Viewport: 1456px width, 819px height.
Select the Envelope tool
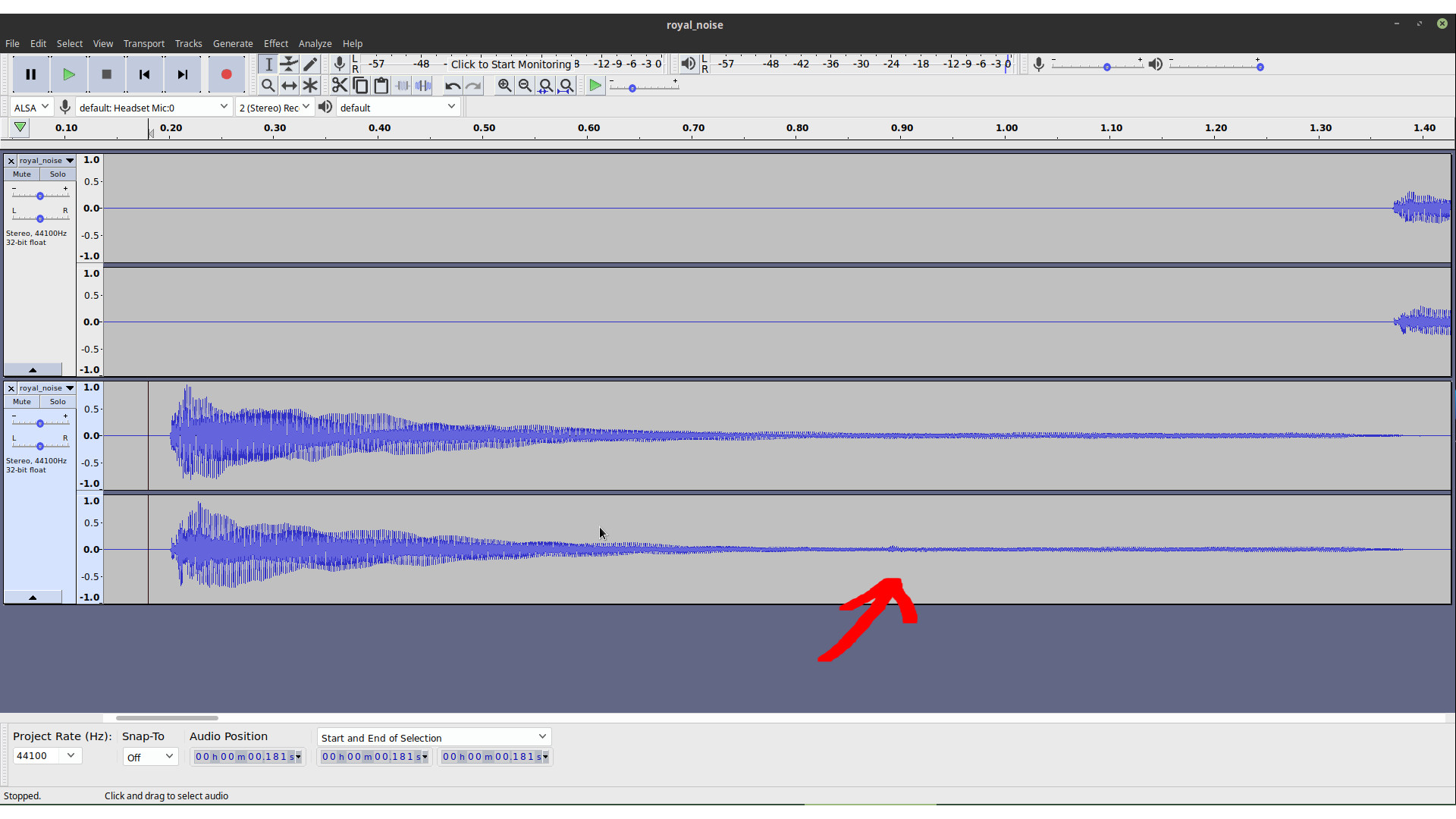click(x=289, y=64)
